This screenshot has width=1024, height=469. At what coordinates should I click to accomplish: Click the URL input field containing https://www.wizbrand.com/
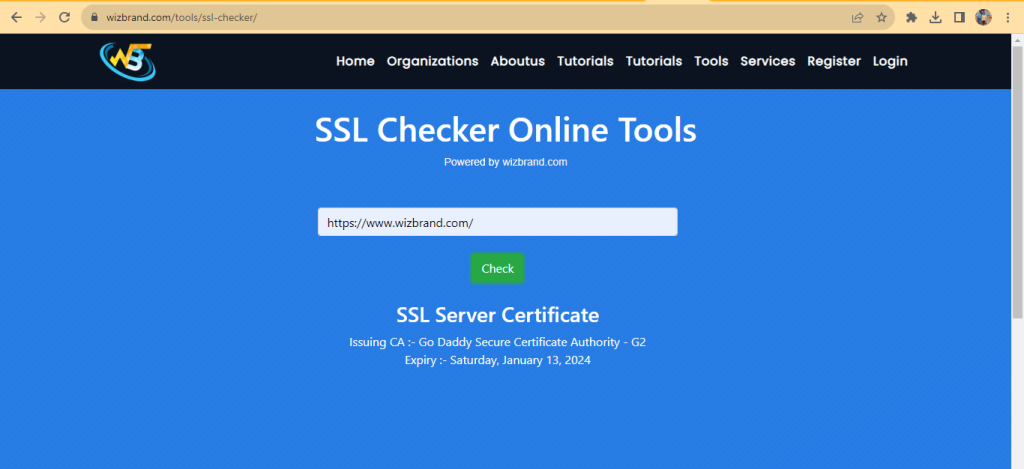[497, 222]
